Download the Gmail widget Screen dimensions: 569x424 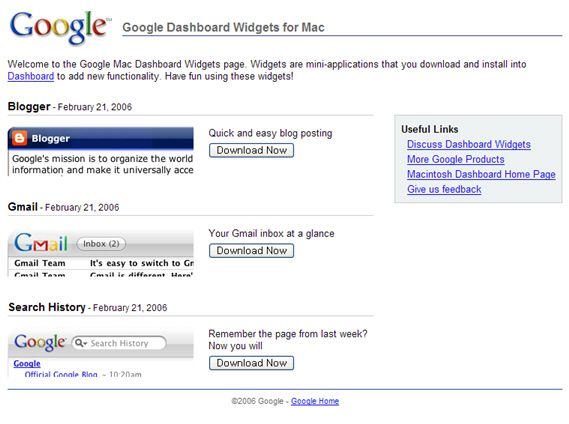pos(251,250)
